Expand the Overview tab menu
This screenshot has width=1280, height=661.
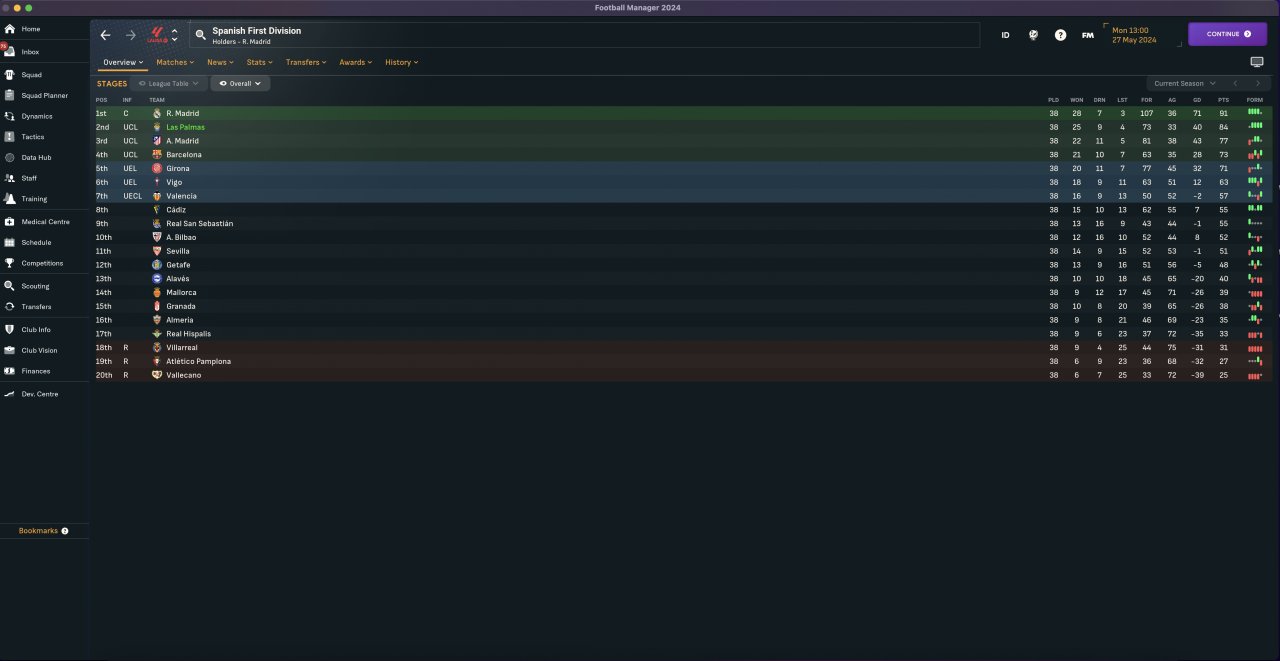pos(123,62)
